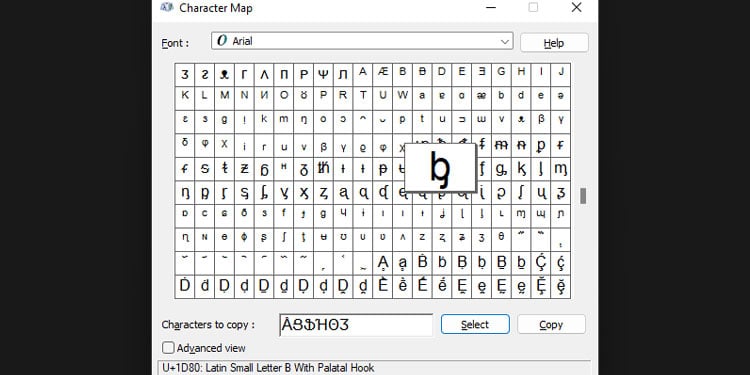The width and height of the screenshot is (750, 375).
Task: Select the small capital K character cell
Action: tap(185, 98)
